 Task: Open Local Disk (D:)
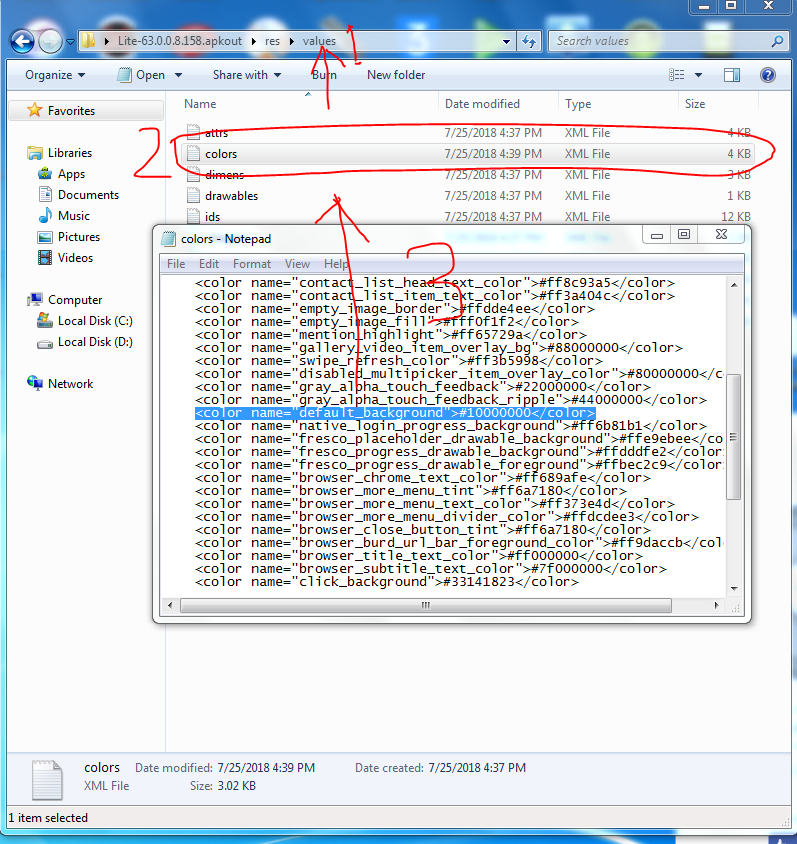point(95,342)
